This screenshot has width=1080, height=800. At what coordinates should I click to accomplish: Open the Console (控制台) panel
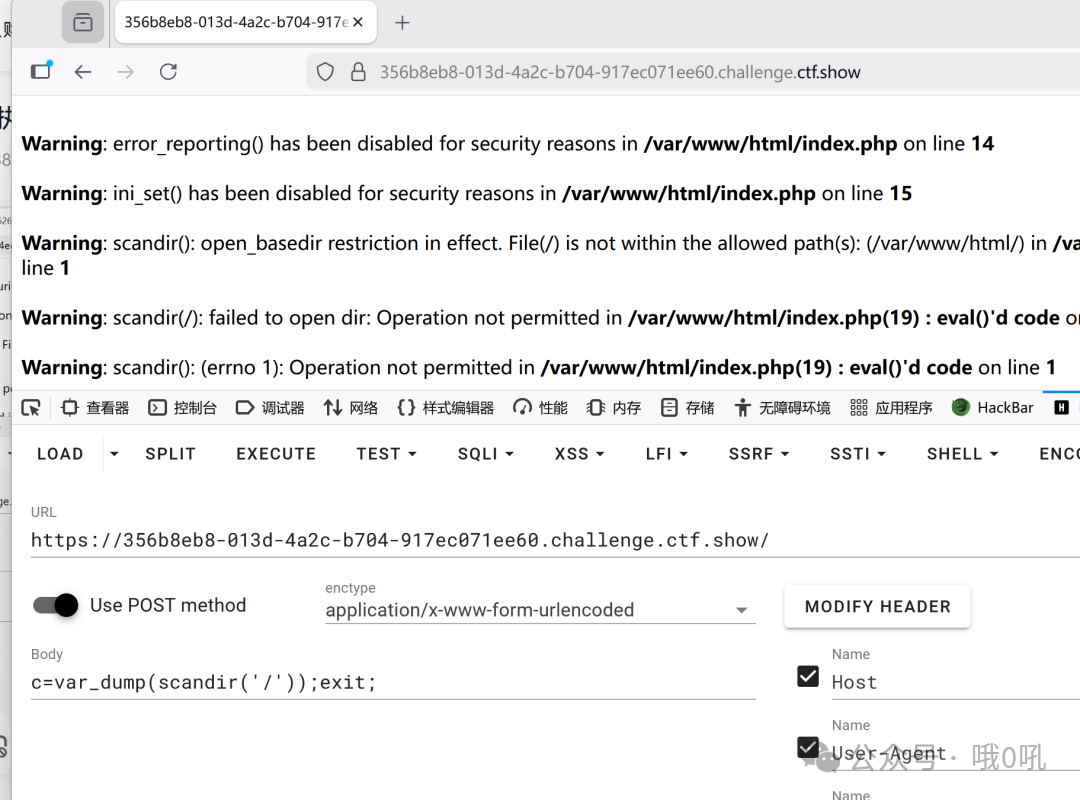tap(183, 408)
